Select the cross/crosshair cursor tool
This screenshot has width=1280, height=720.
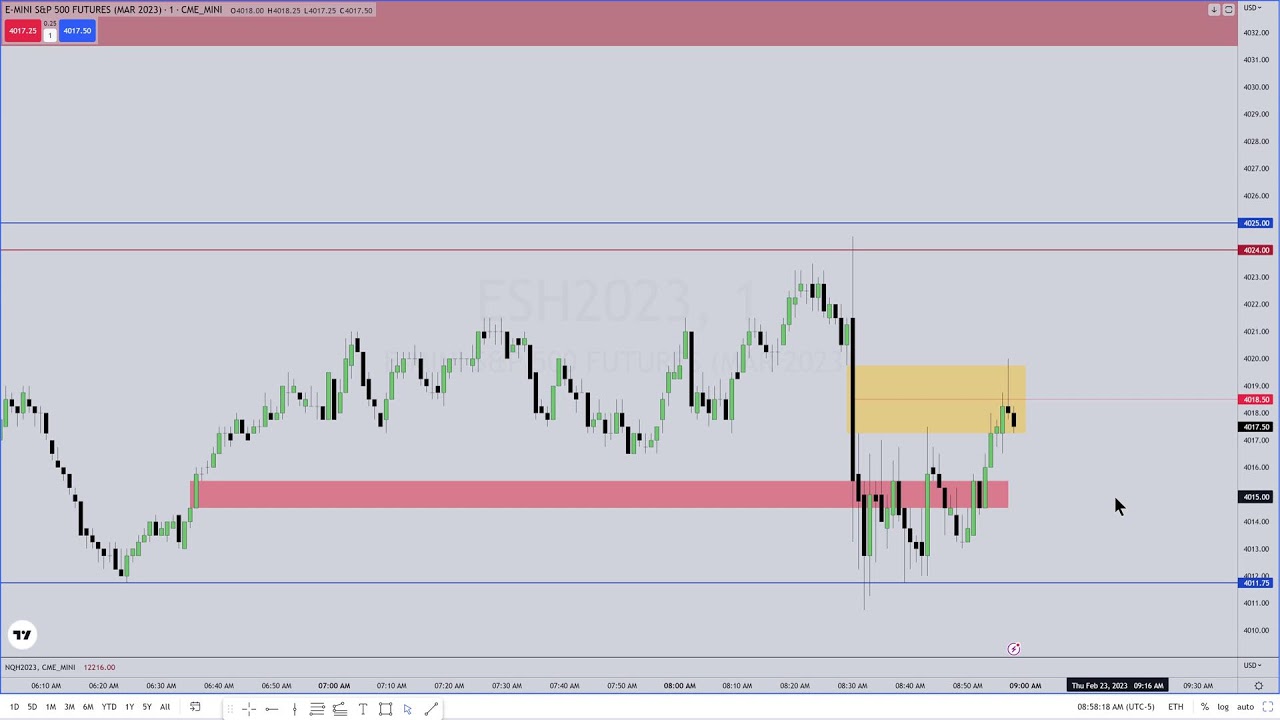coord(249,709)
